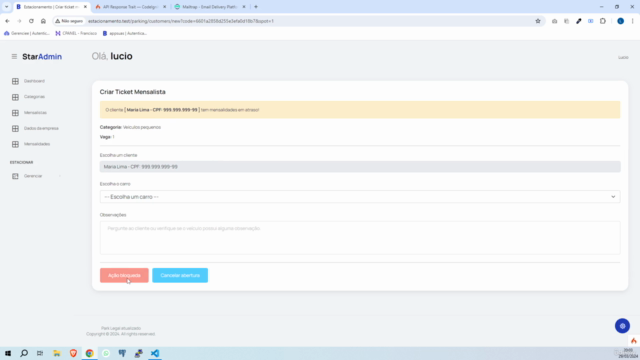Open Mensalidades in the sidebar
The image size is (640, 360).
(x=37, y=144)
